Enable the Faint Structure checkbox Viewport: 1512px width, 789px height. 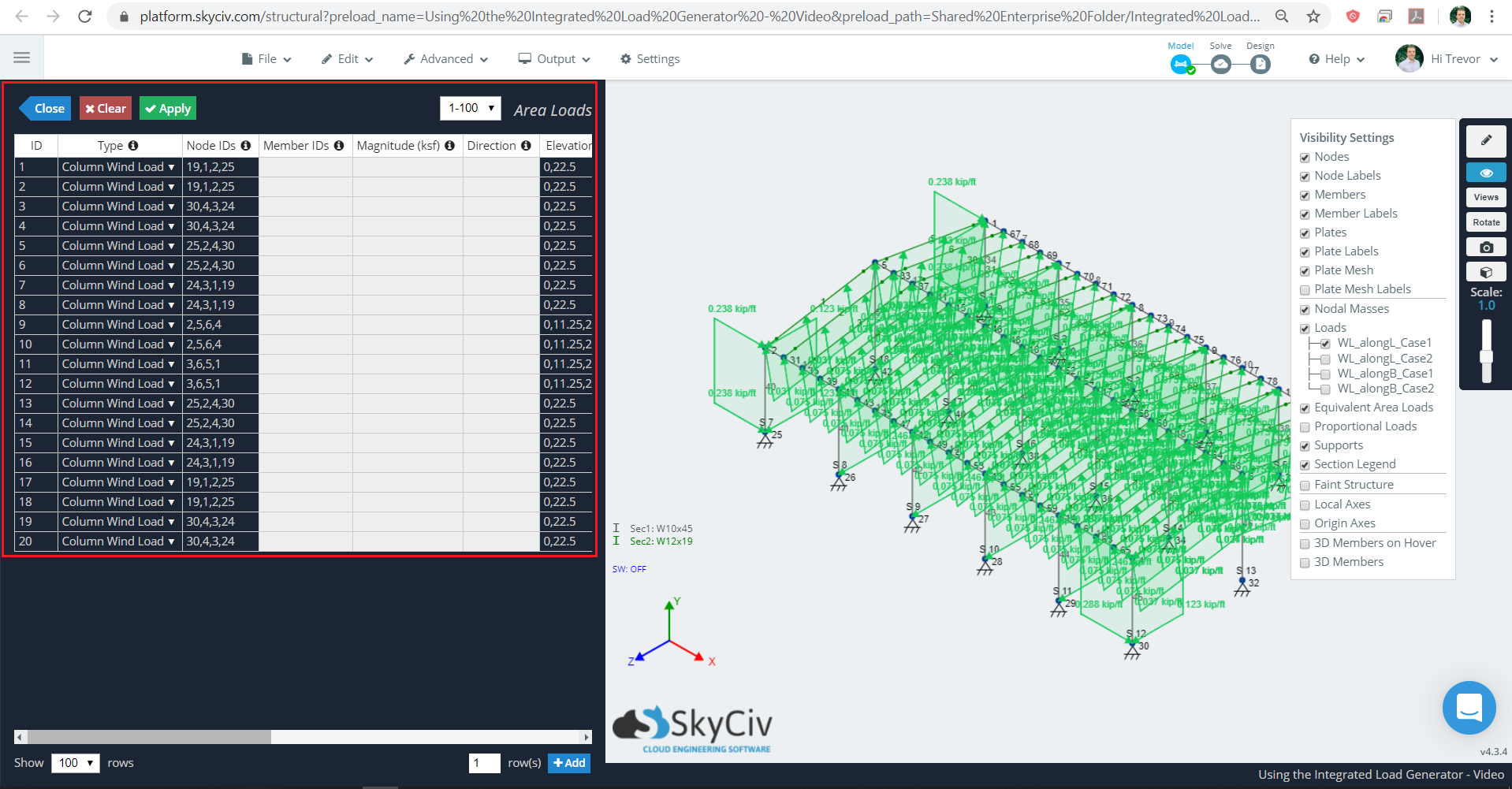(x=1305, y=486)
